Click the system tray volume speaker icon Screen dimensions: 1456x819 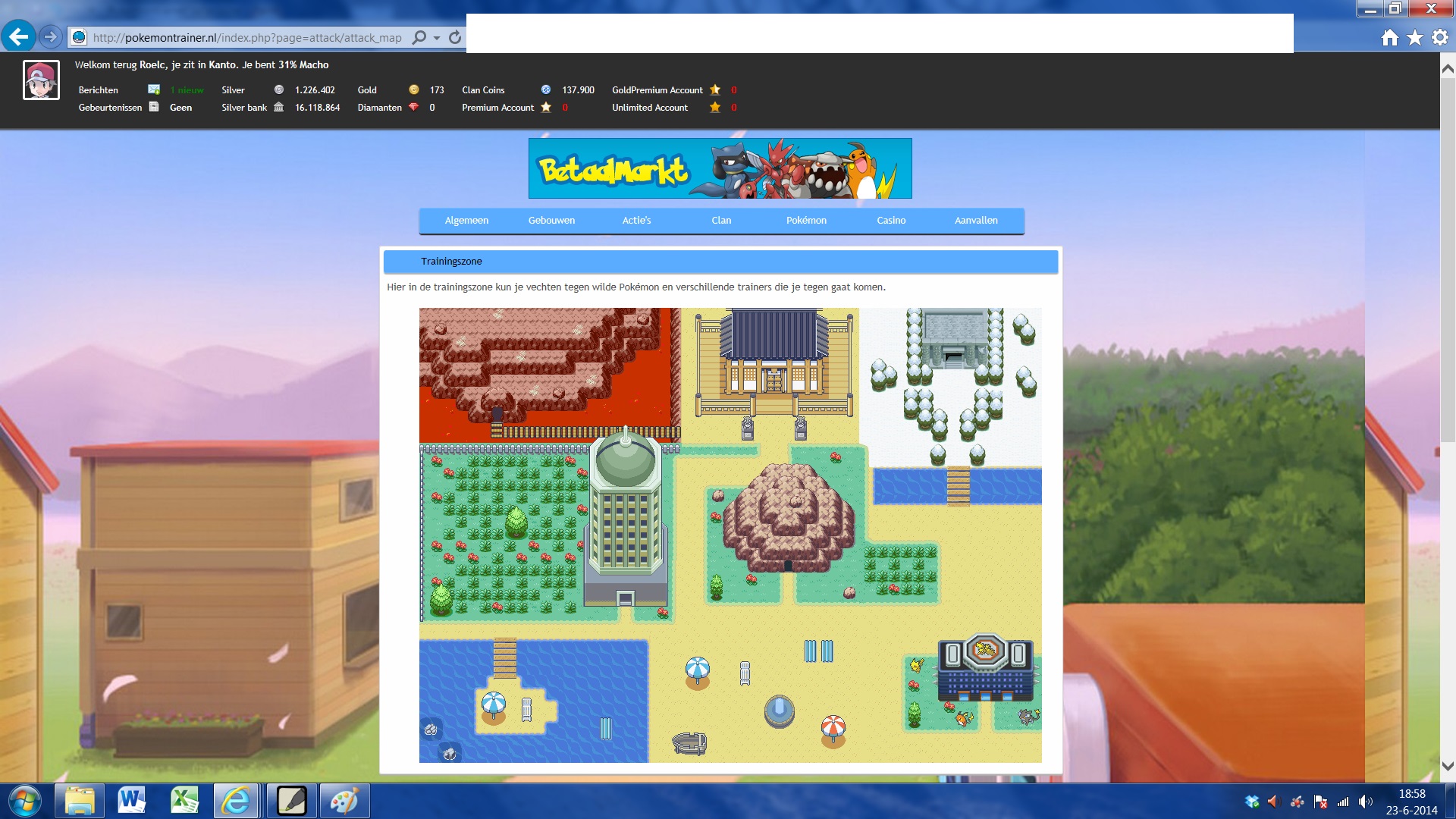tap(1366, 802)
